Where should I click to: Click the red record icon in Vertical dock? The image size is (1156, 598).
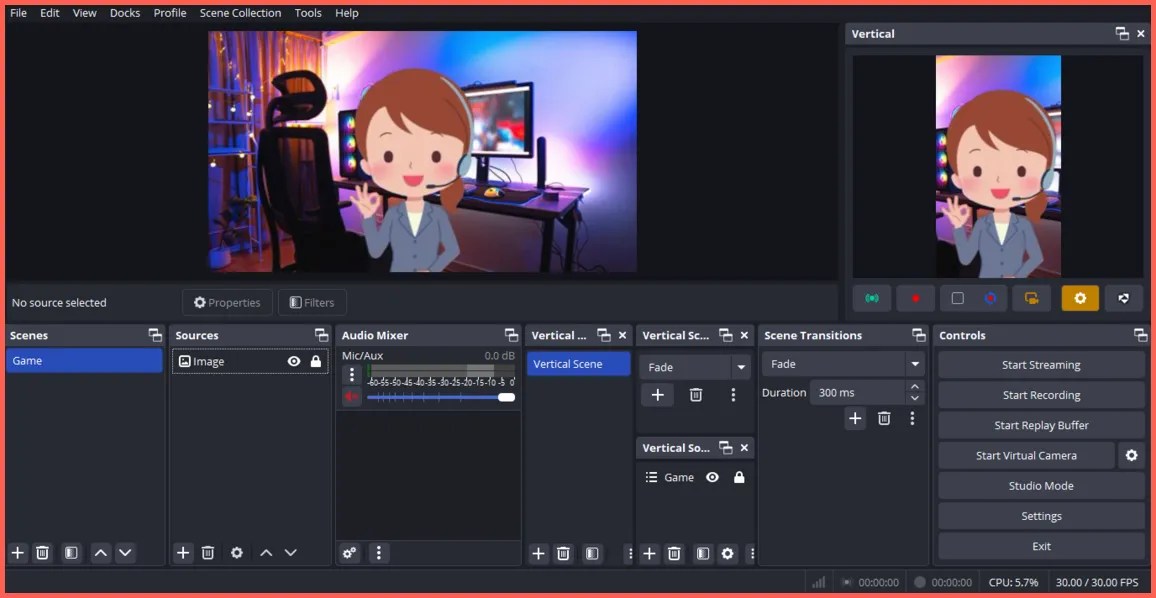[915, 298]
